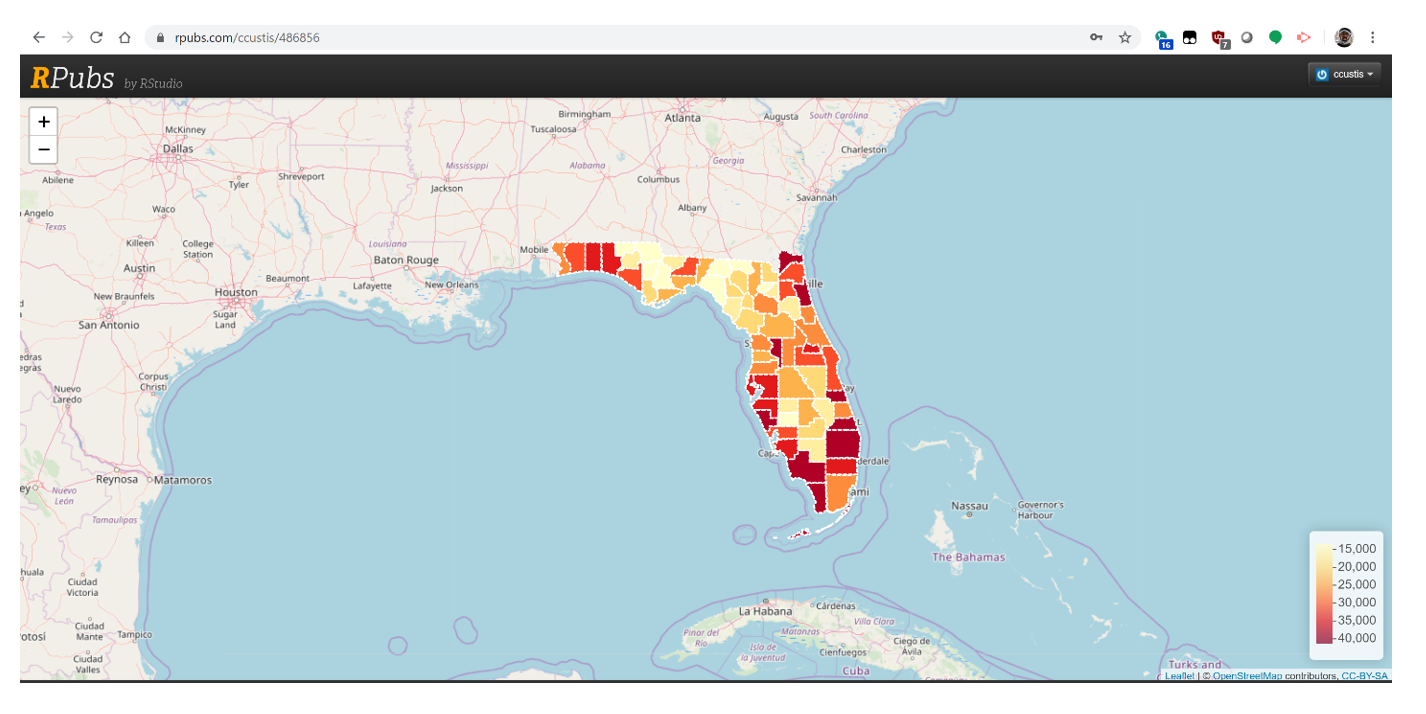Reload the page with the refresh icon
1426x714 pixels.
pos(96,37)
